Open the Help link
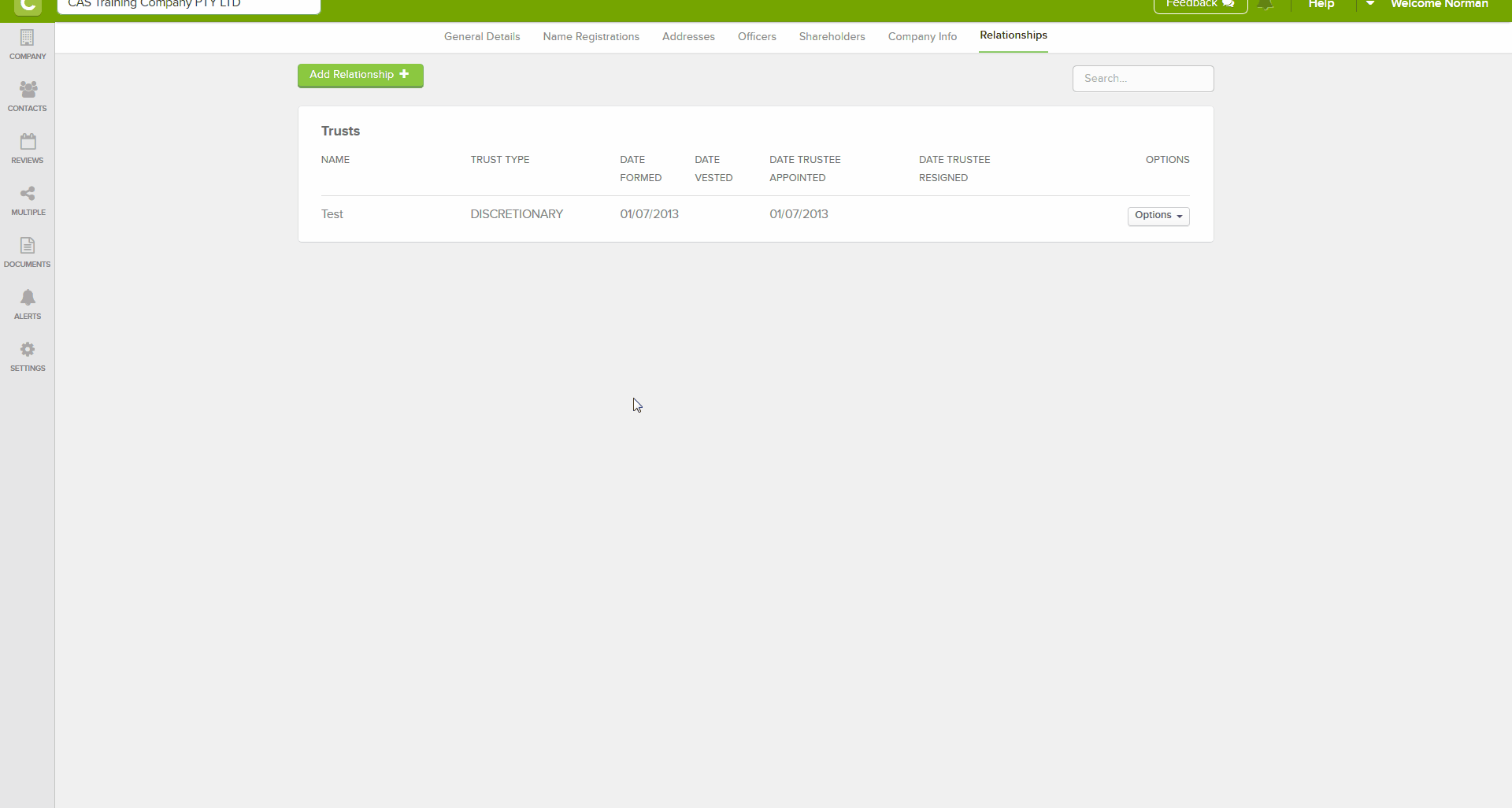 coord(1321,5)
